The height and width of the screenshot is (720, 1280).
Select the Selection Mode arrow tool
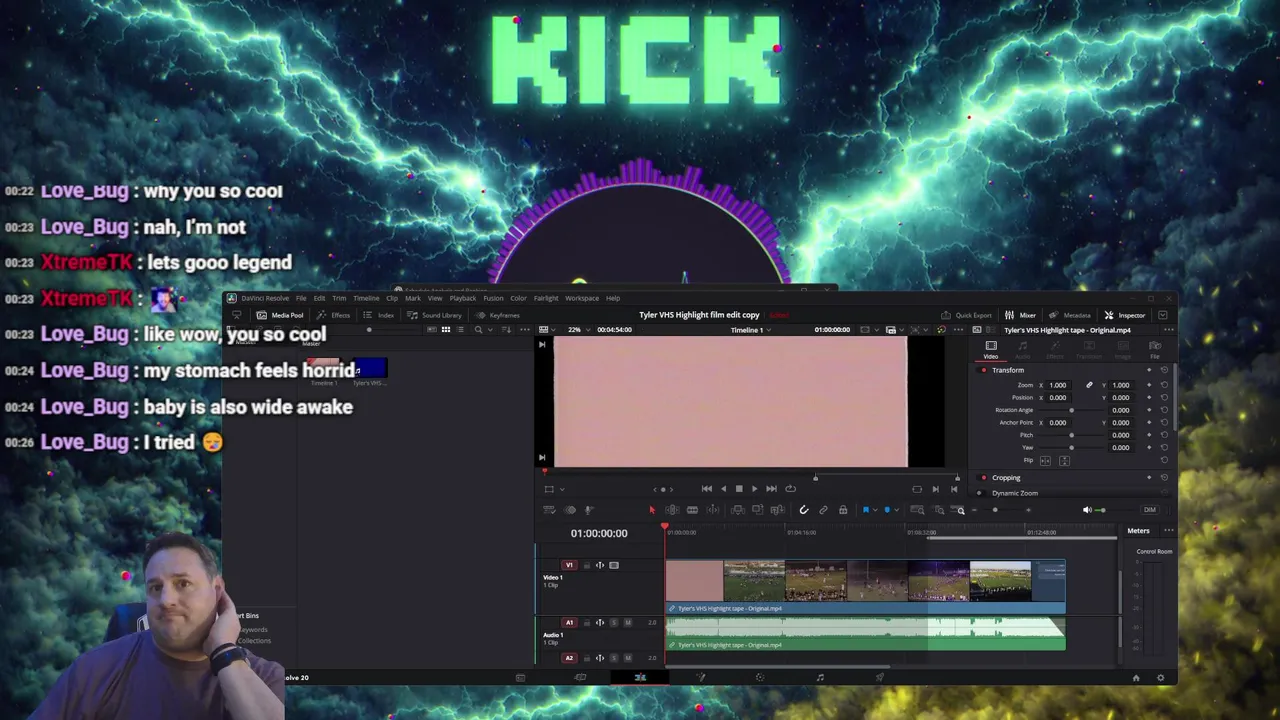651,510
